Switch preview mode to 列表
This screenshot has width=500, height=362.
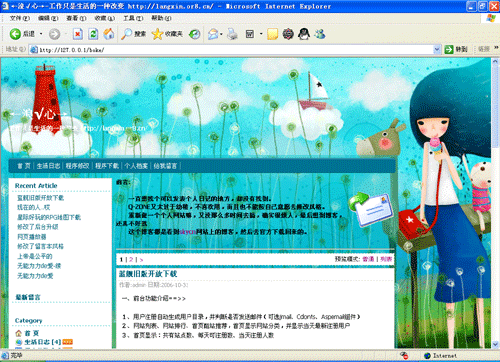[386, 259]
